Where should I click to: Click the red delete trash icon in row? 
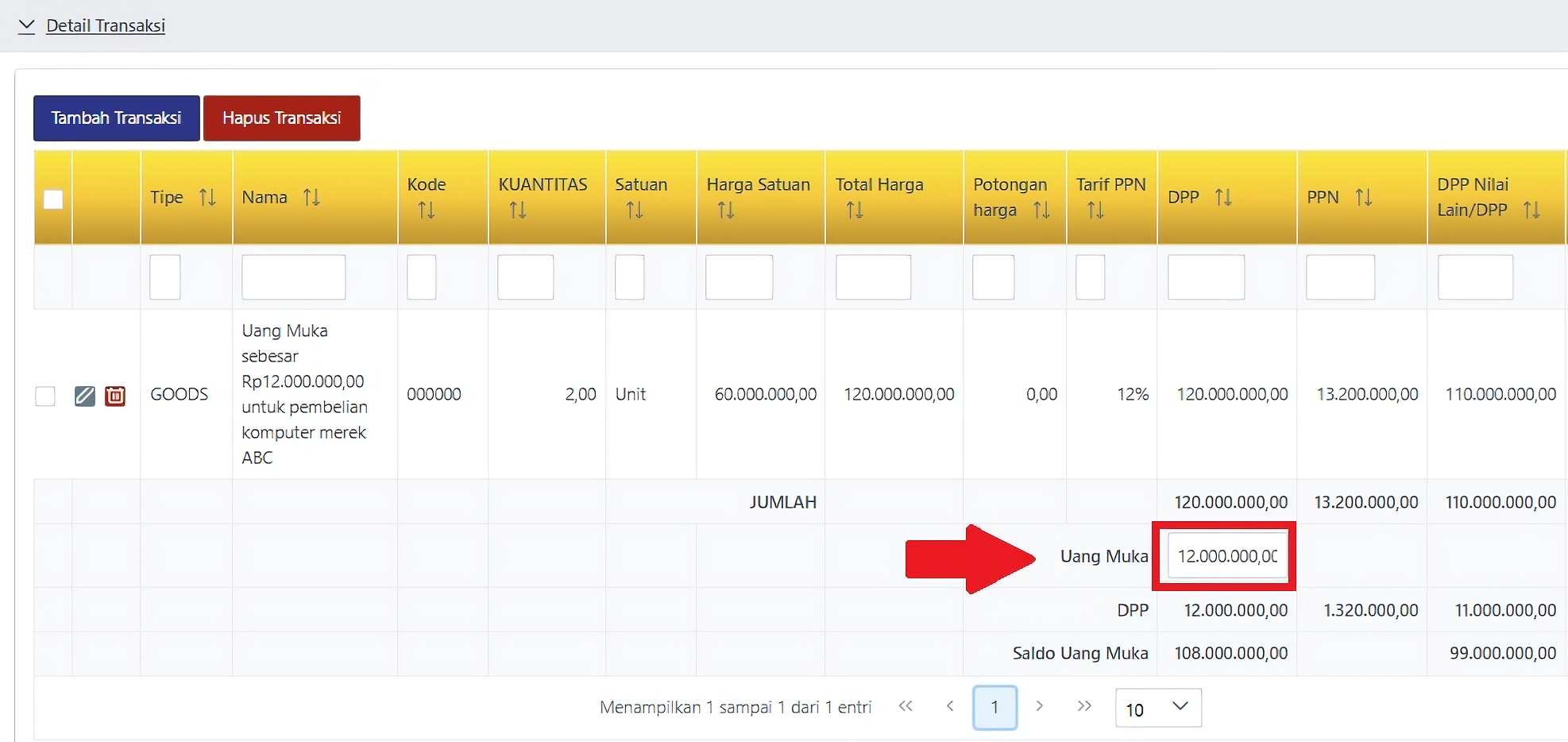(115, 396)
